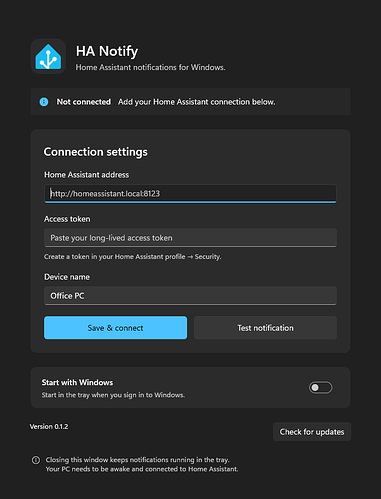381x499 pixels.
Task: Click into the Access token field
Action: [x=190, y=238]
